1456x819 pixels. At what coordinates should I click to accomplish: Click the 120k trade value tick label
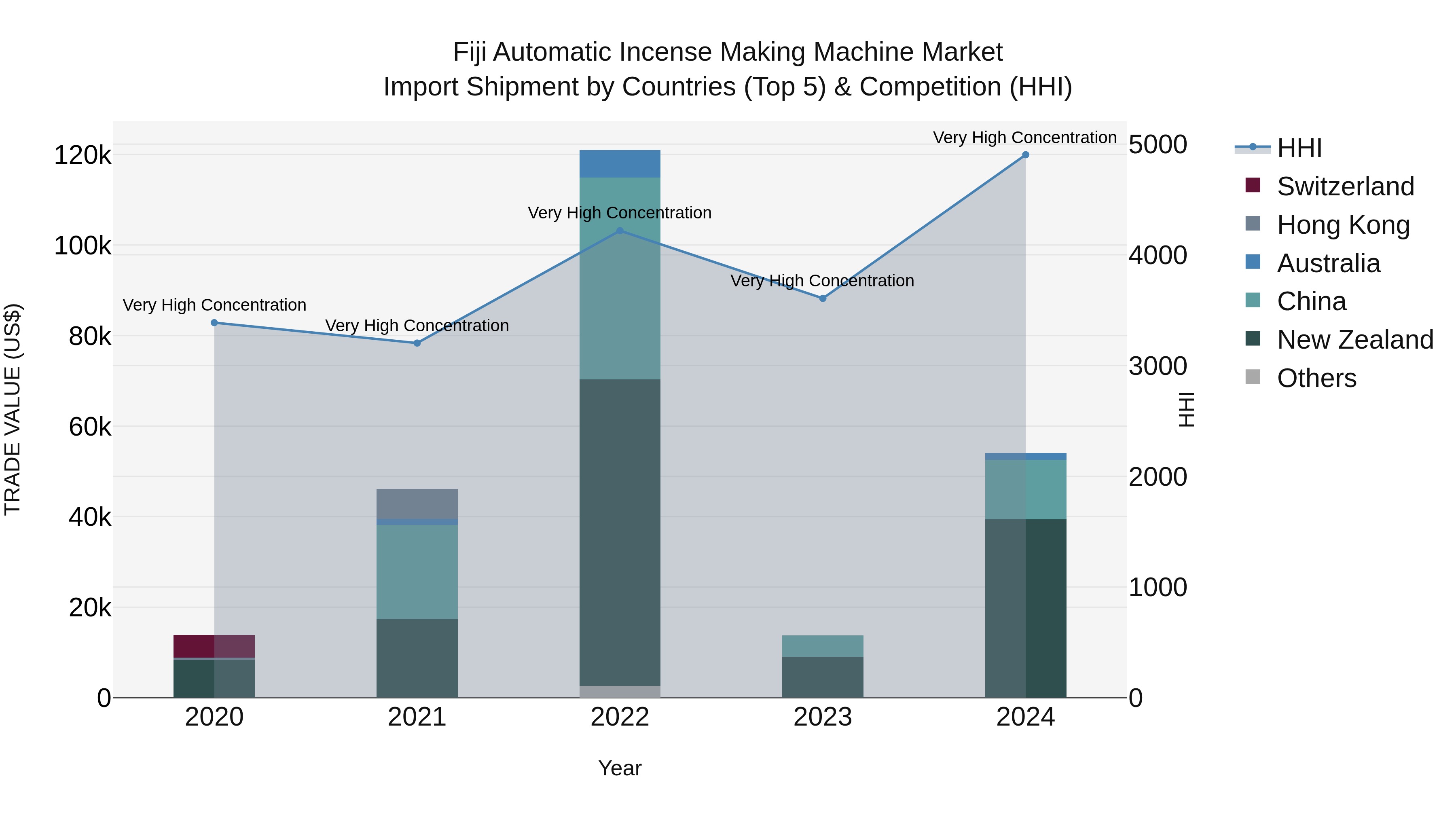(83, 155)
